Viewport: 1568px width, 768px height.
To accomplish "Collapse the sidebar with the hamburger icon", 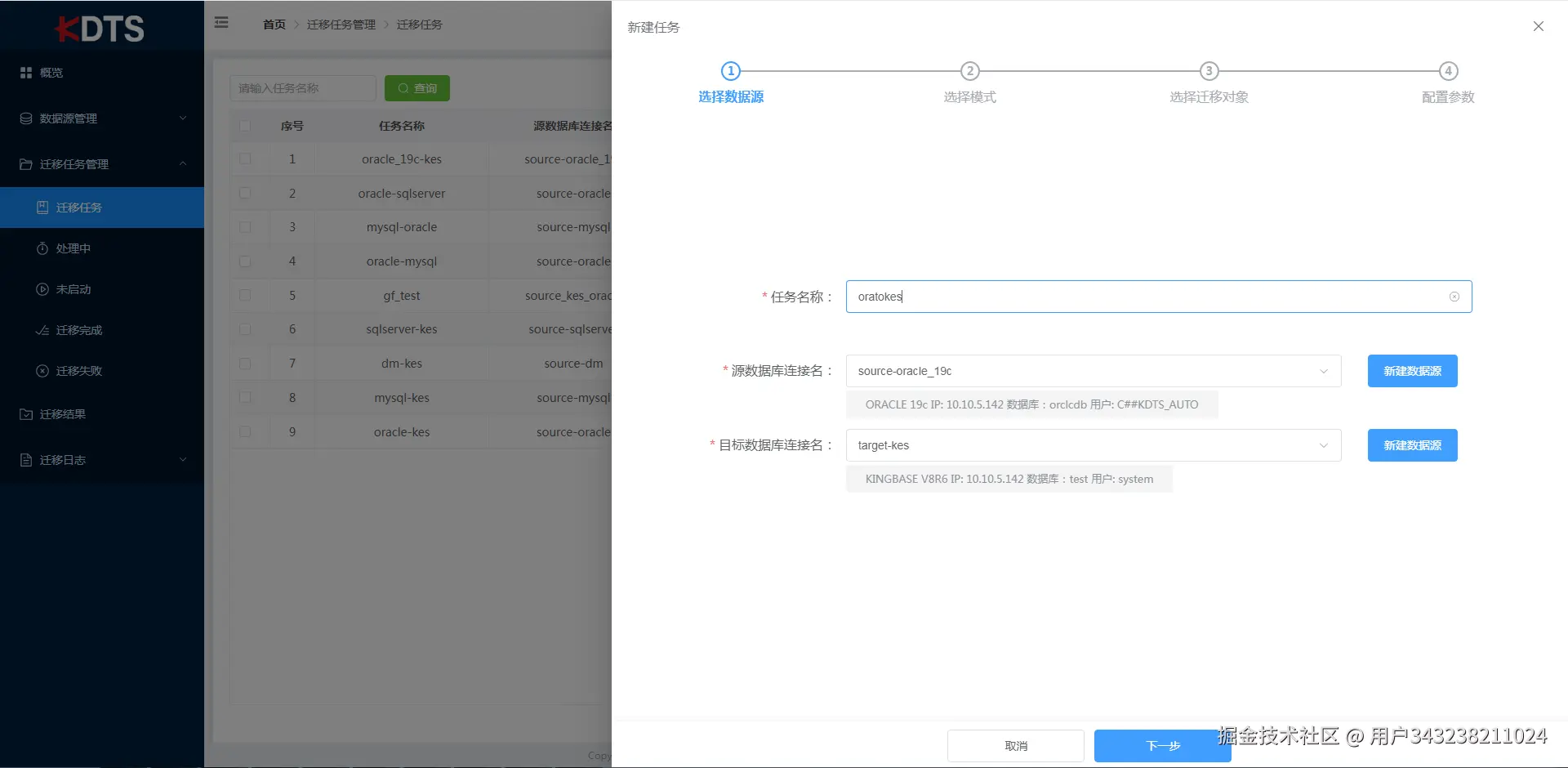I will 220,22.
